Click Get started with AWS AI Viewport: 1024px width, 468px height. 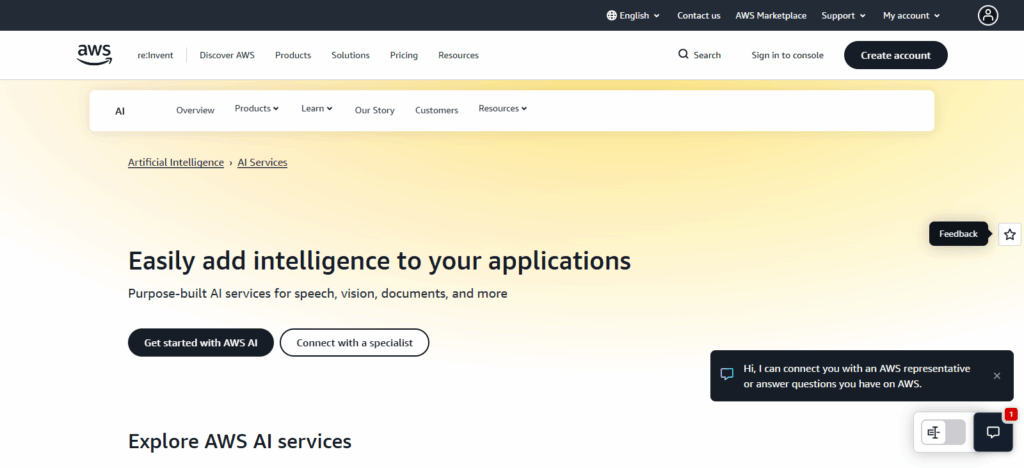click(x=200, y=342)
